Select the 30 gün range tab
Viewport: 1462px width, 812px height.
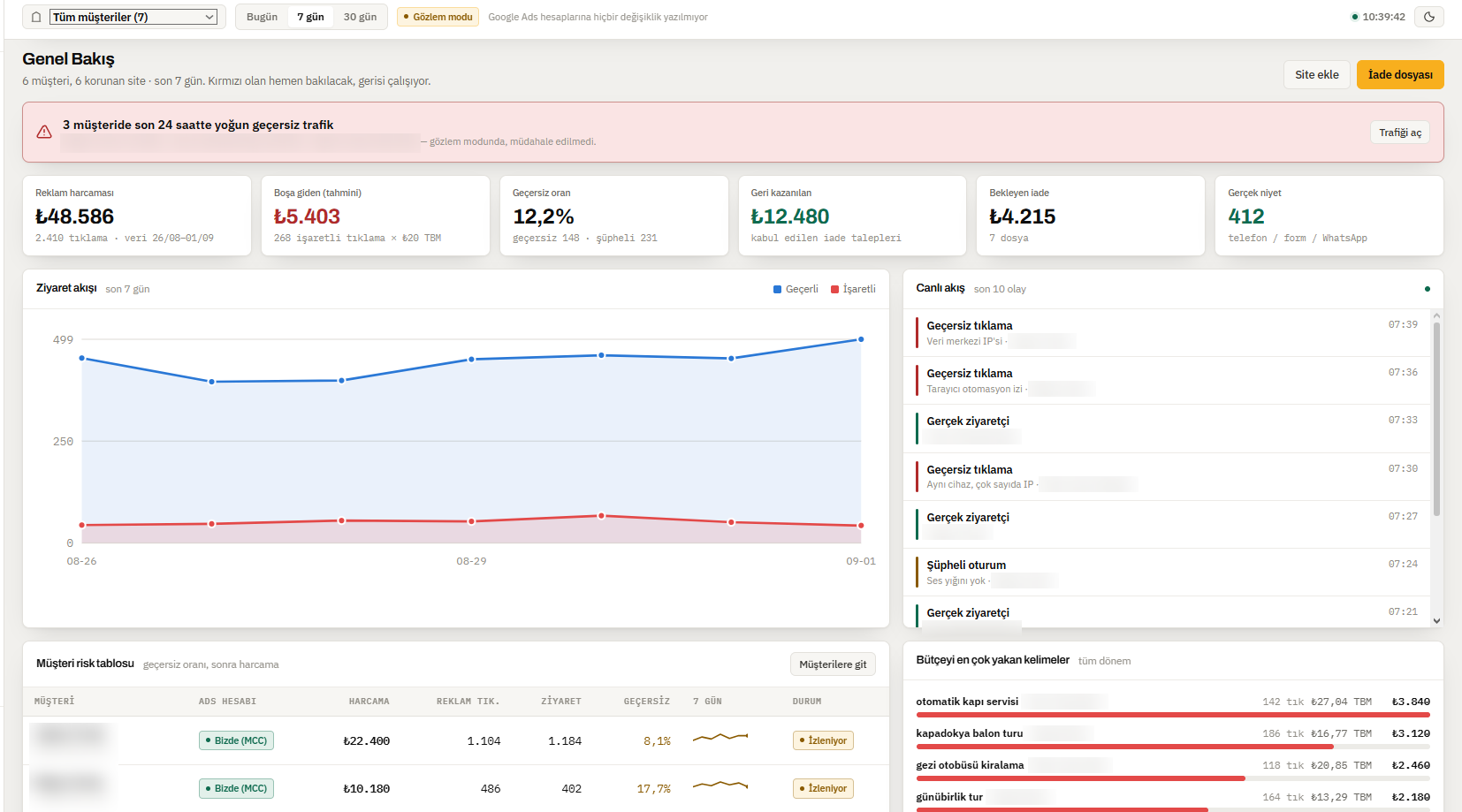(x=360, y=17)
